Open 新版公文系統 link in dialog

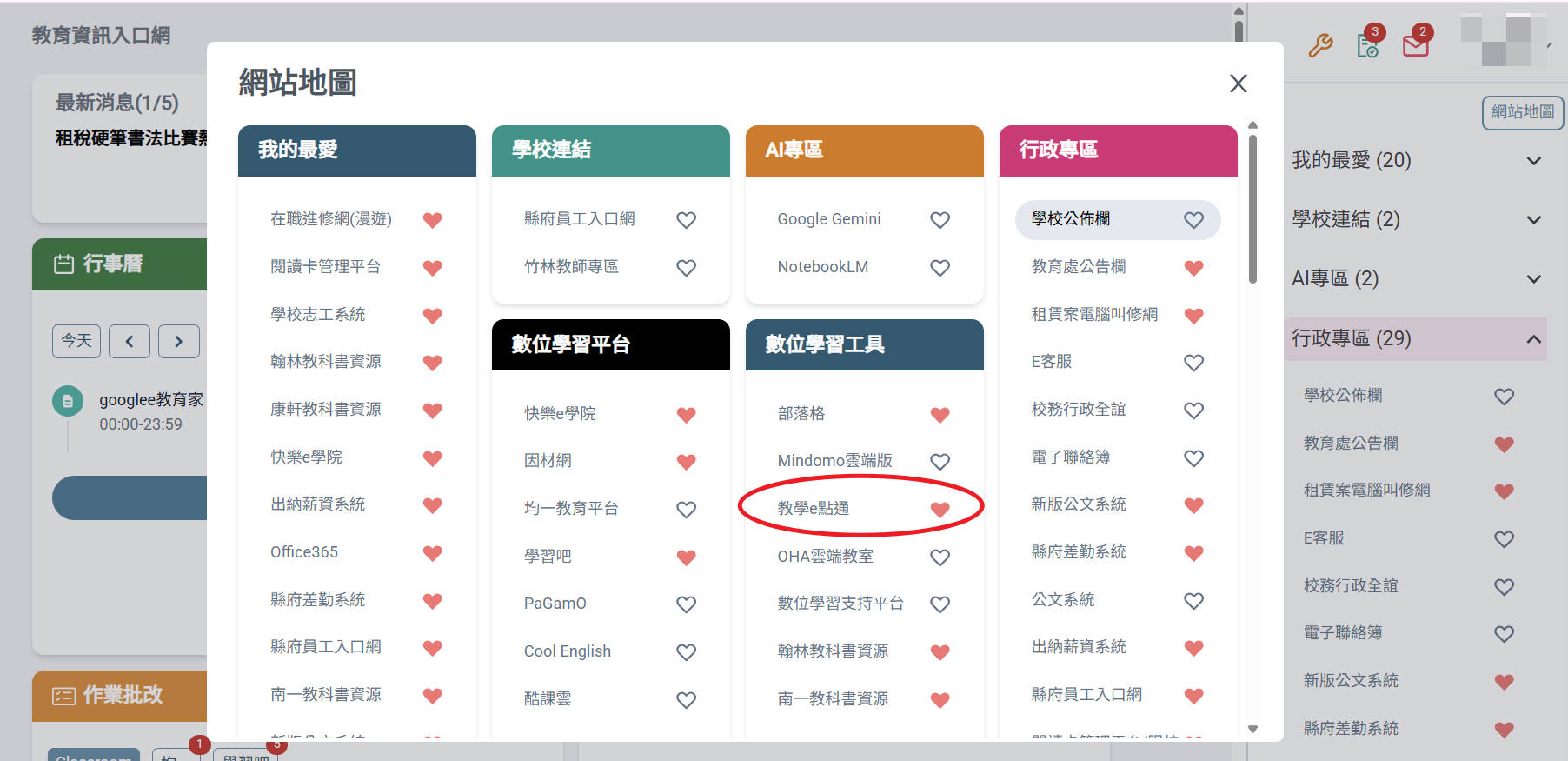click(x=1079, y=504)
